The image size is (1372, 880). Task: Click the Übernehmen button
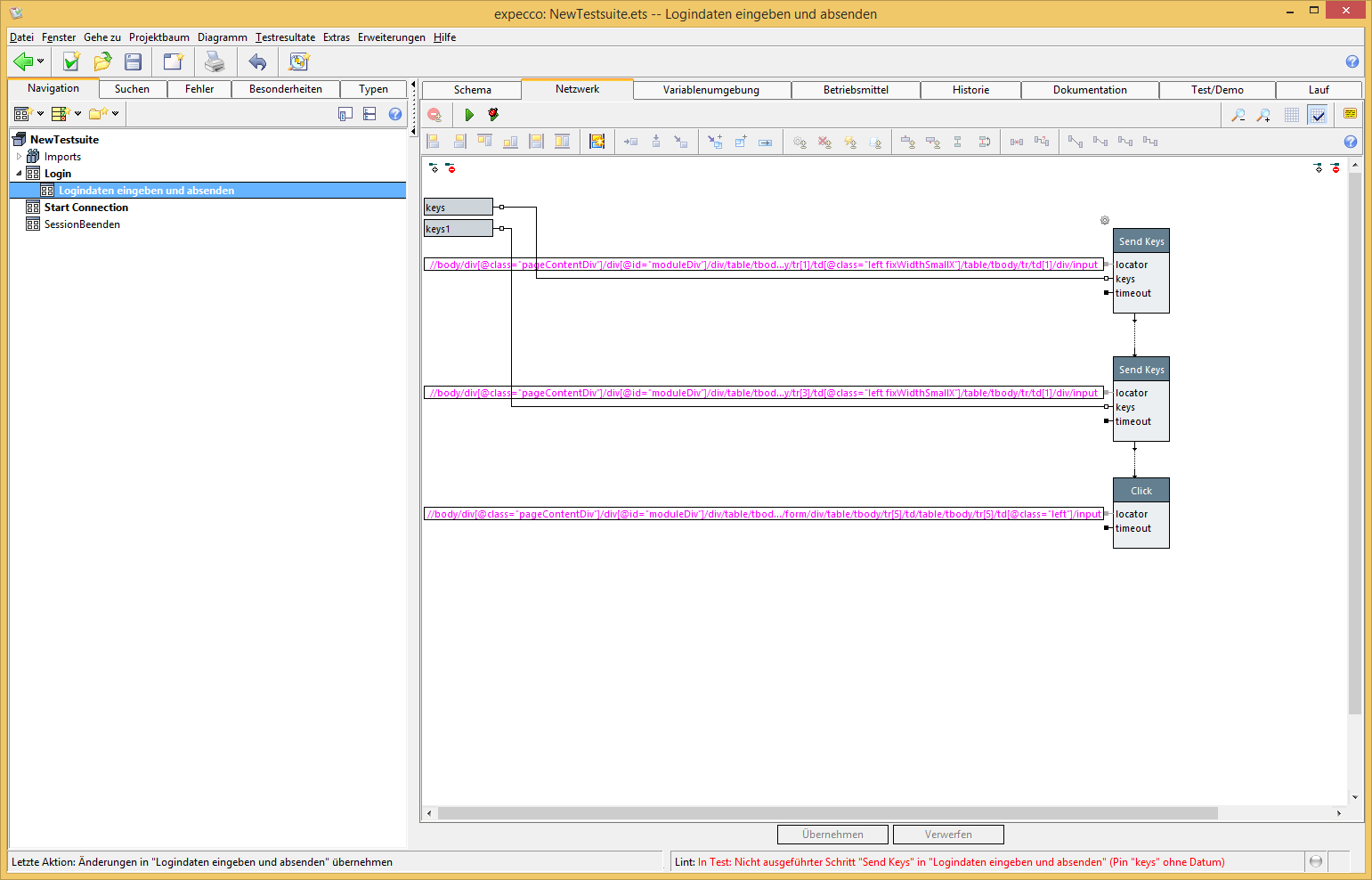(x=832, y=835)
